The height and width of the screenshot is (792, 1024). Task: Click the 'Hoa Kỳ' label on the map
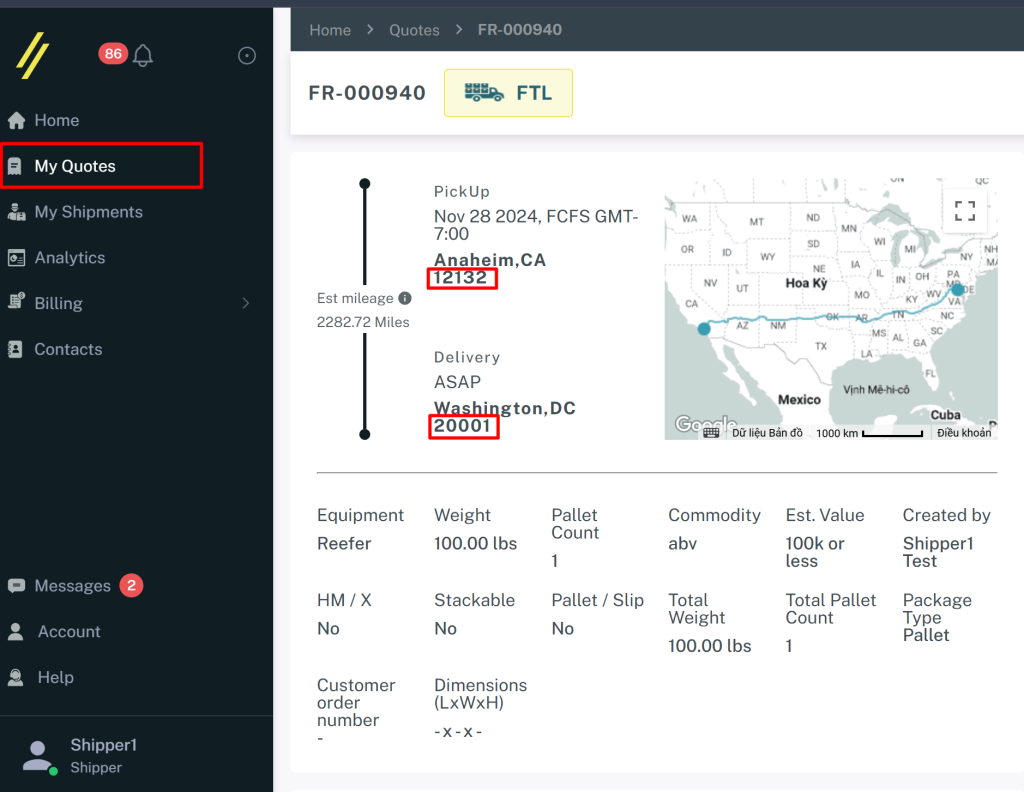click(806, 283)
